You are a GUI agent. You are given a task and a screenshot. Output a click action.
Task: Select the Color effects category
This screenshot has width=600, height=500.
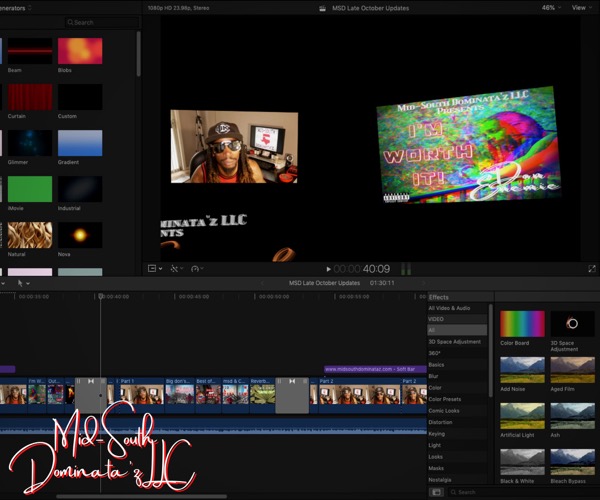457,388
